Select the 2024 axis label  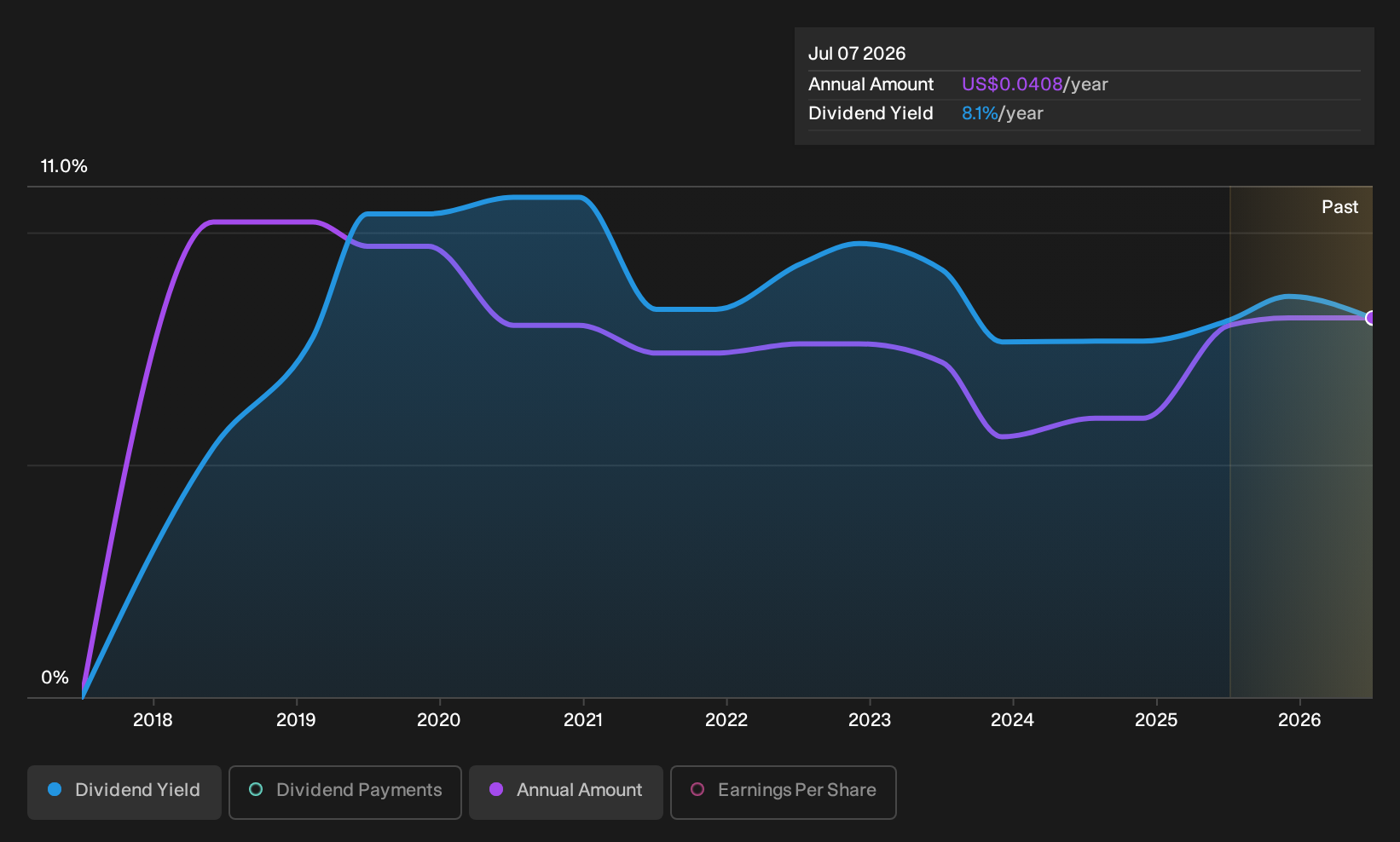pyautogui.click(x=1012, y=720)
